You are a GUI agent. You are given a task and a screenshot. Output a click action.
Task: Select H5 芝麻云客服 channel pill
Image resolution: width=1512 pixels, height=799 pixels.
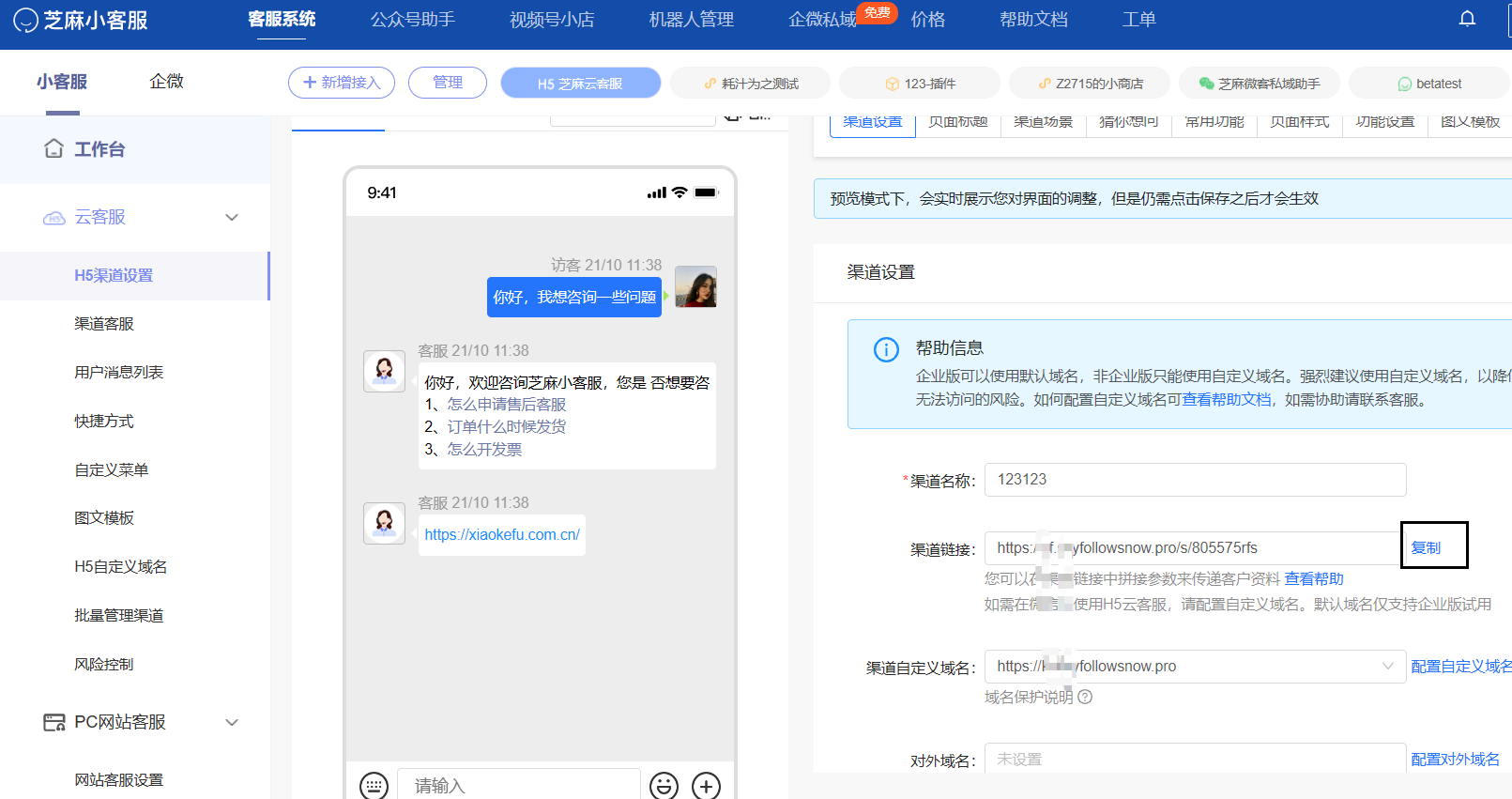point(580,84)
